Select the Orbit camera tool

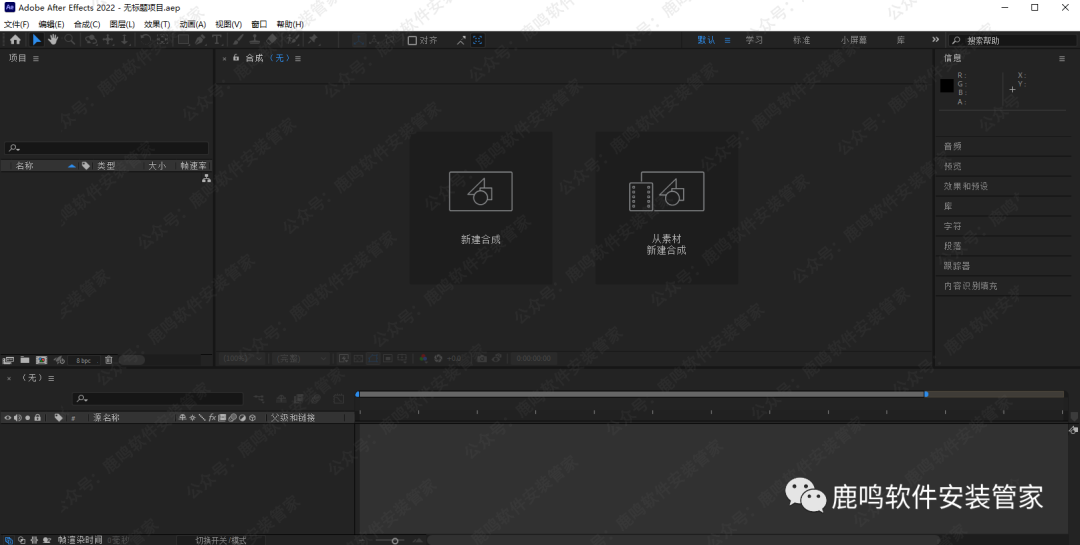pyautogui.click(x=91, y=40)
